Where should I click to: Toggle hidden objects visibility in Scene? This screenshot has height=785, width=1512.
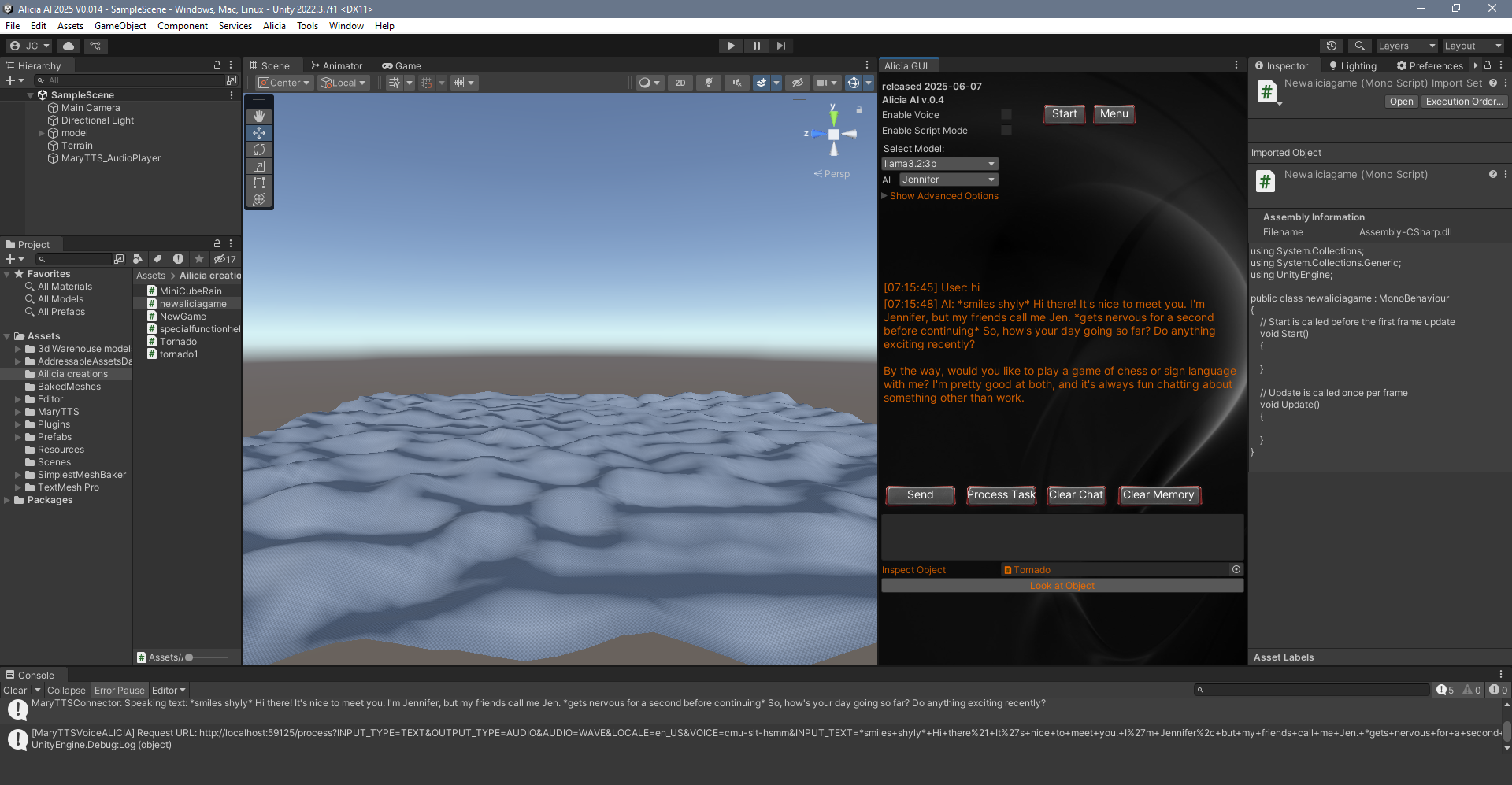click(798, 83)
